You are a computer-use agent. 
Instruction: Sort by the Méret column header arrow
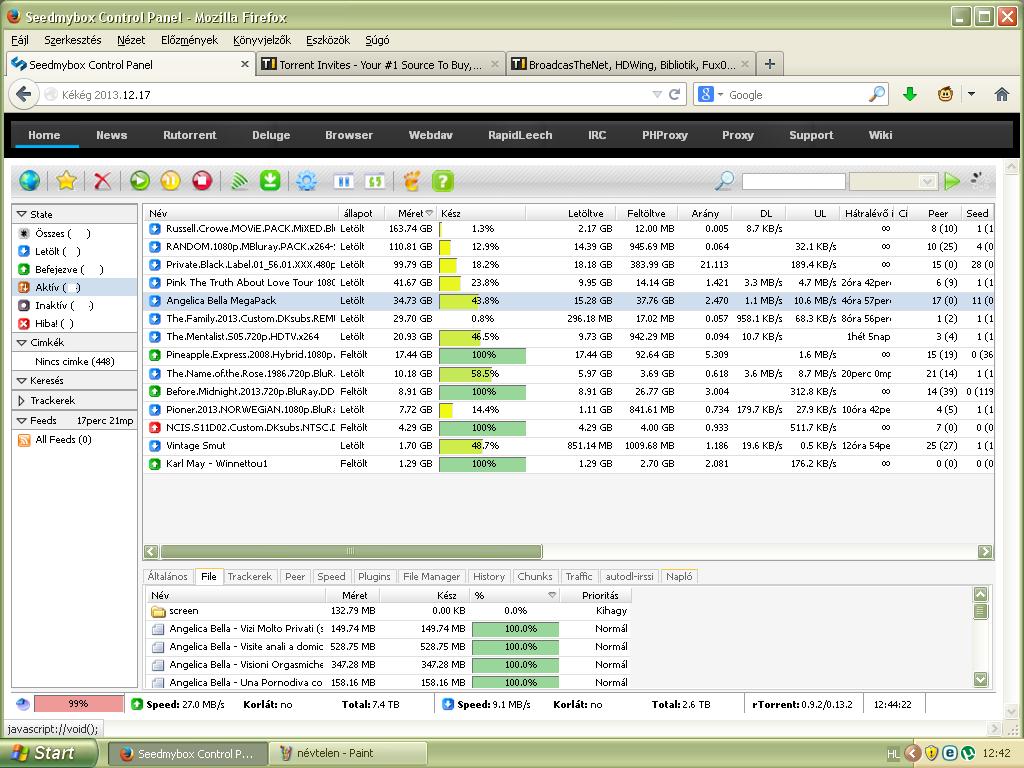pos(429,213)
